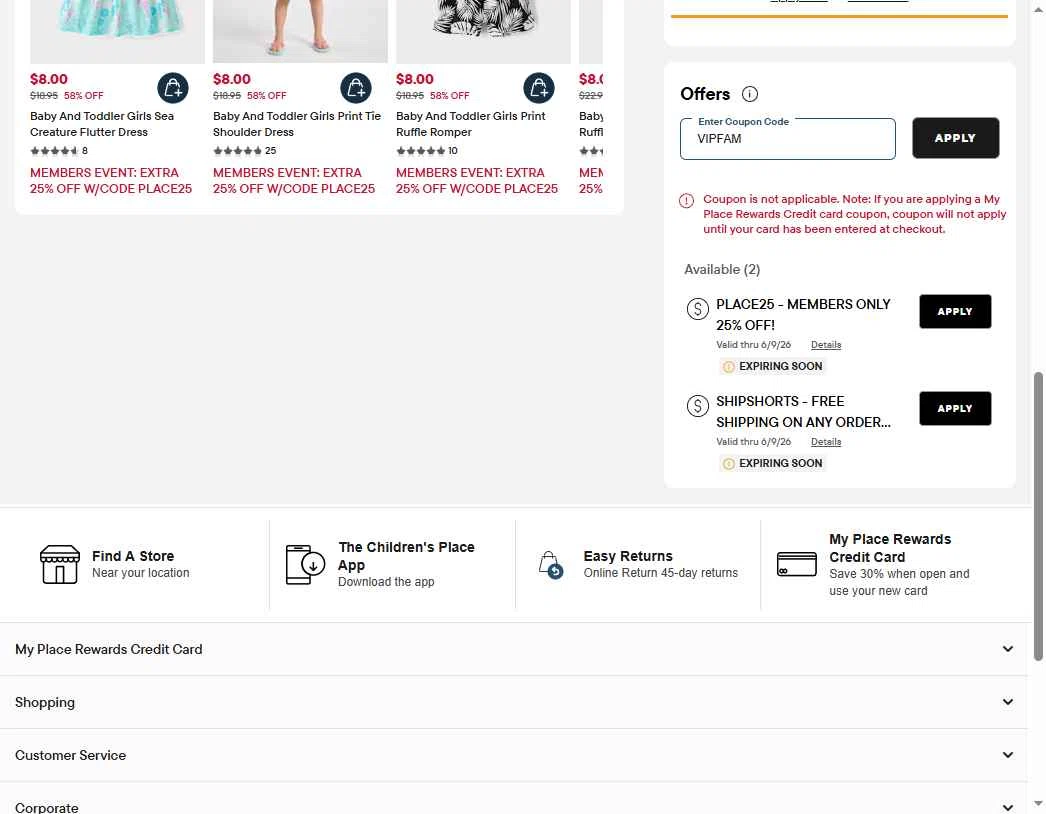
Task: Click the SHIPSHORTS offer dollar icon
Action: click(x=698, y=406)
